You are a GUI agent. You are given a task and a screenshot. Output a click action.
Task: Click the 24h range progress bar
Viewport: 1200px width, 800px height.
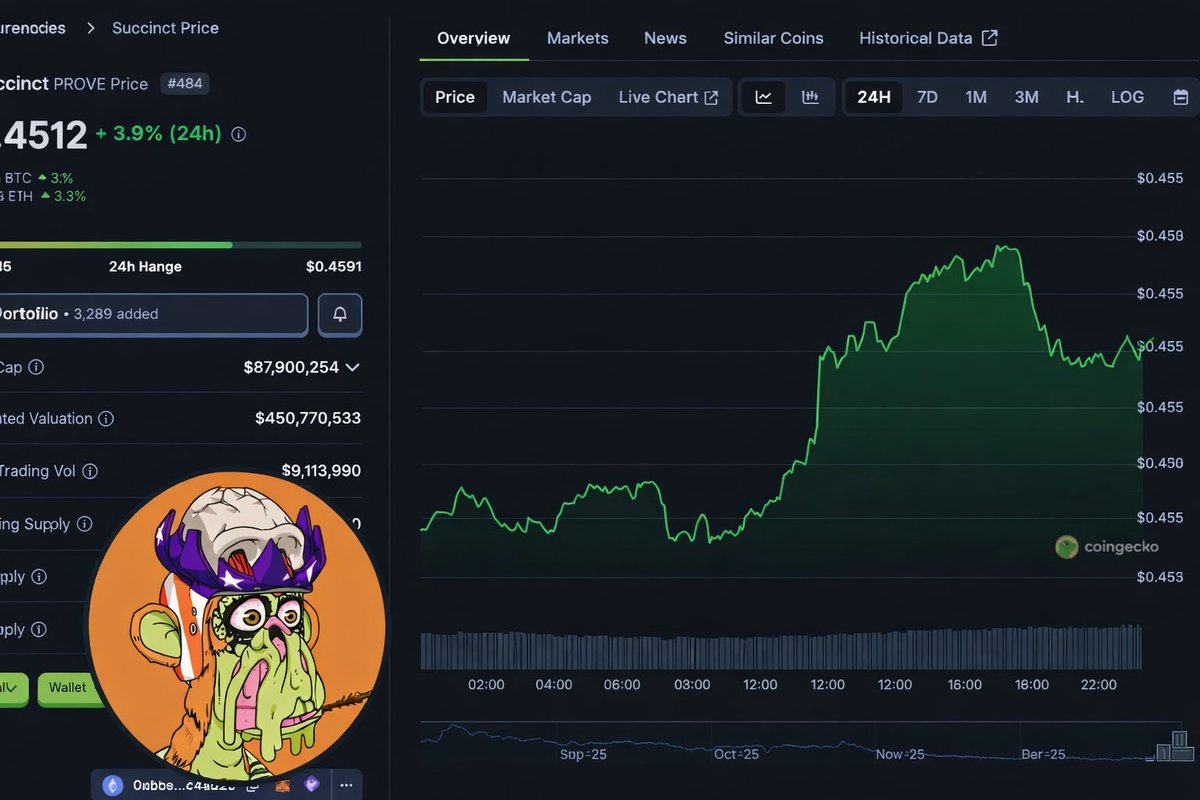click(180, 245)
